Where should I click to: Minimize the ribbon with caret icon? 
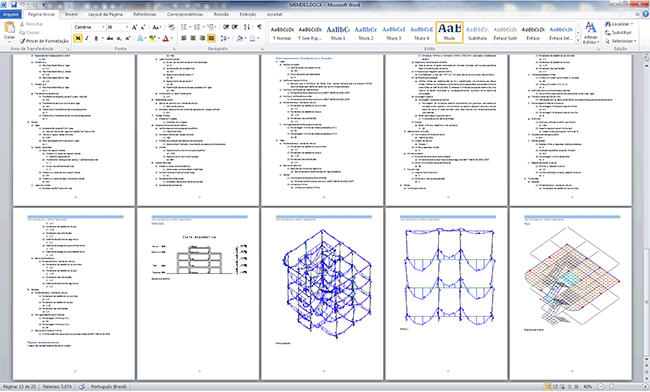click(x=638, y=14)
